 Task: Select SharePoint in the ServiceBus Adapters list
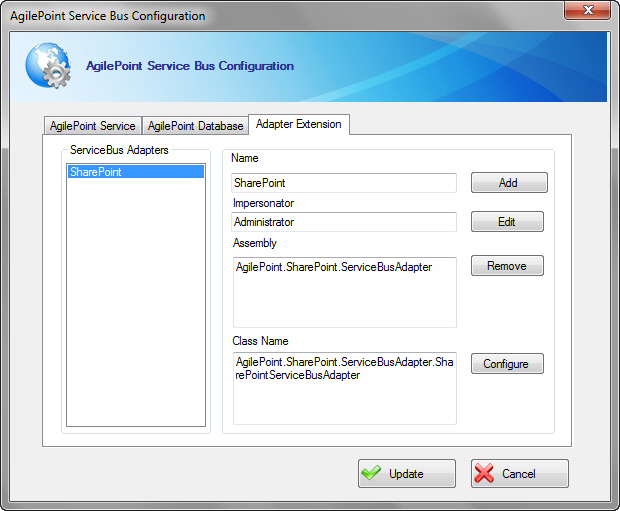point(134,172)
